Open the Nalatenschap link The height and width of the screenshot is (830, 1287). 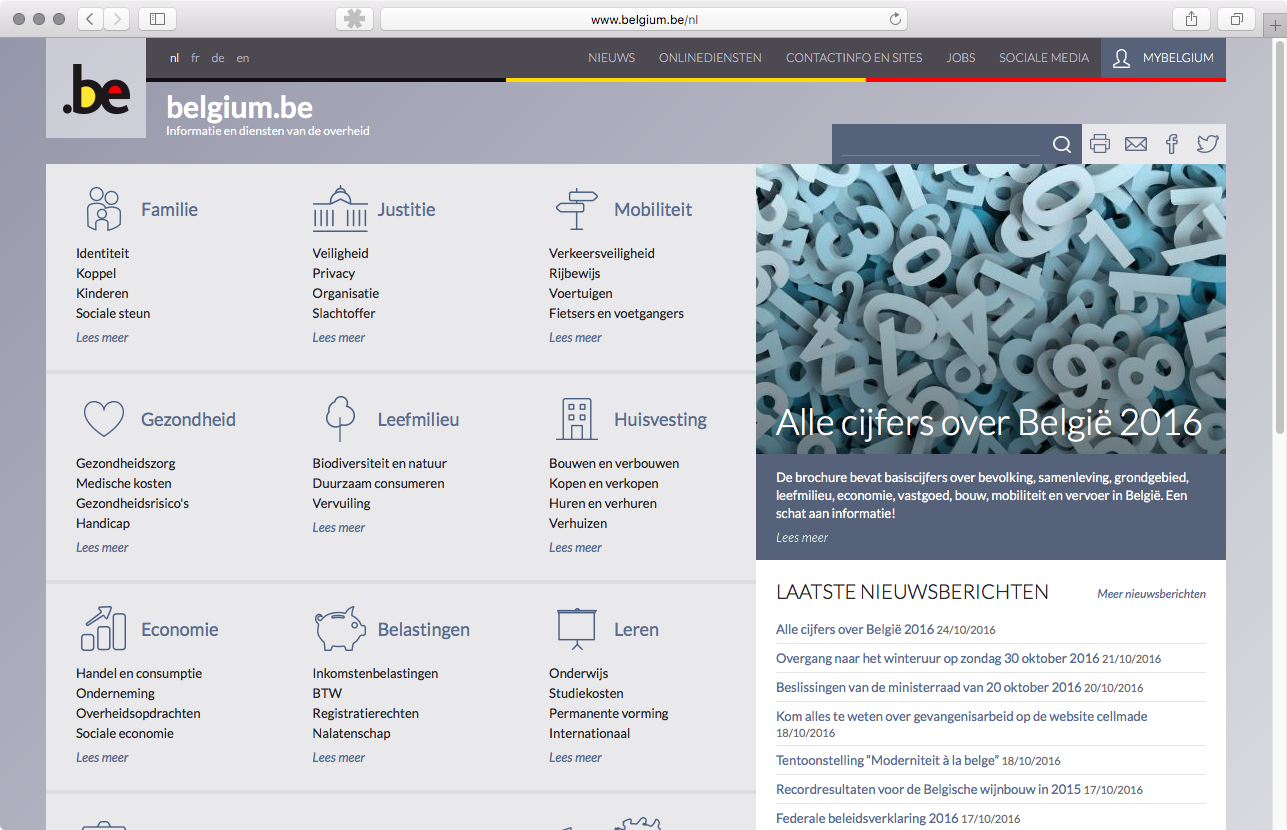click(351, 734)
